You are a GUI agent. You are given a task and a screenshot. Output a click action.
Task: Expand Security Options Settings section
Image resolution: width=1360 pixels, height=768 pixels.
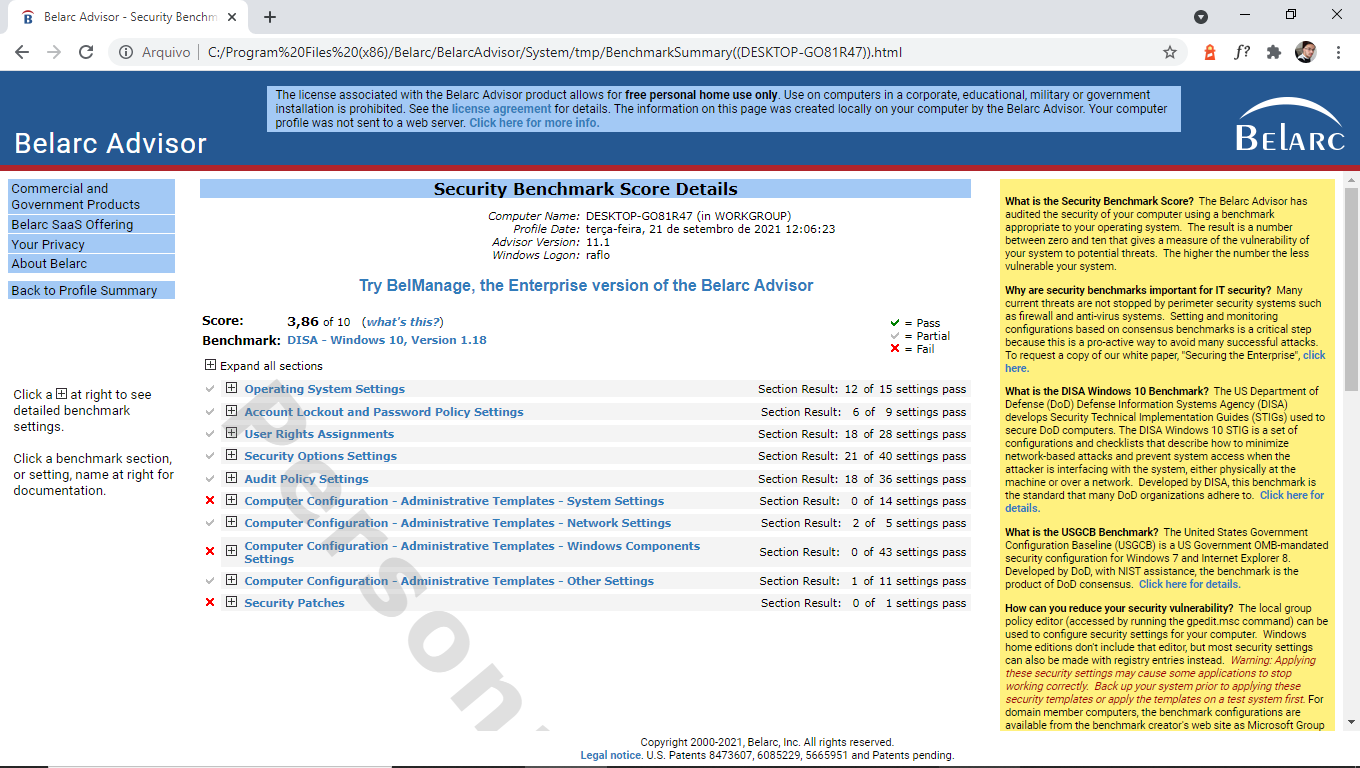[x=231, y=455]
